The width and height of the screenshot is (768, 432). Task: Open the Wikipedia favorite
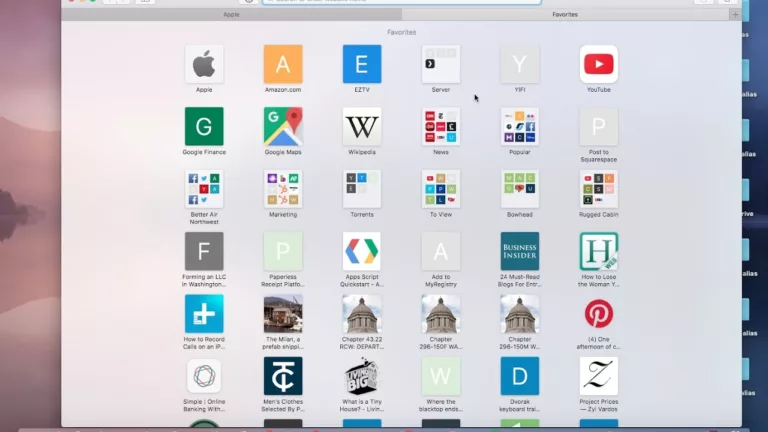362,126
